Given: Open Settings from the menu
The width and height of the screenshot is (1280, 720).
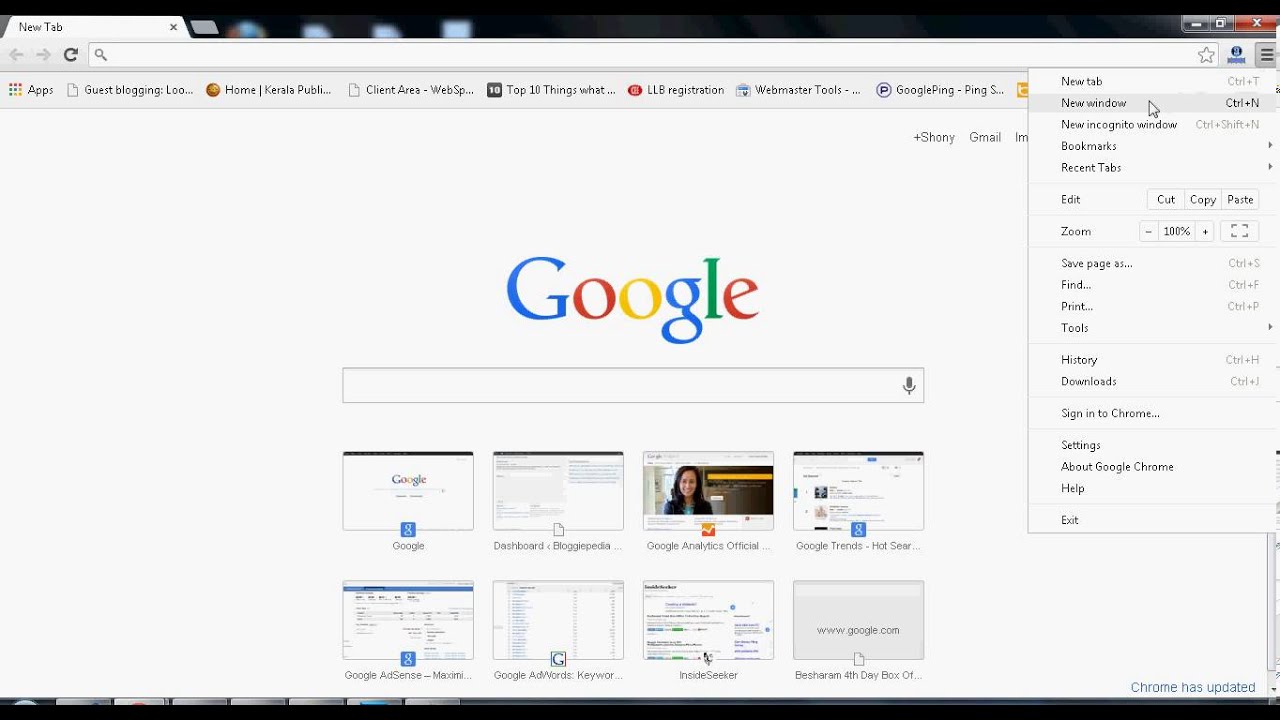Looking at the screenshot, I should tap(1152, 445).
